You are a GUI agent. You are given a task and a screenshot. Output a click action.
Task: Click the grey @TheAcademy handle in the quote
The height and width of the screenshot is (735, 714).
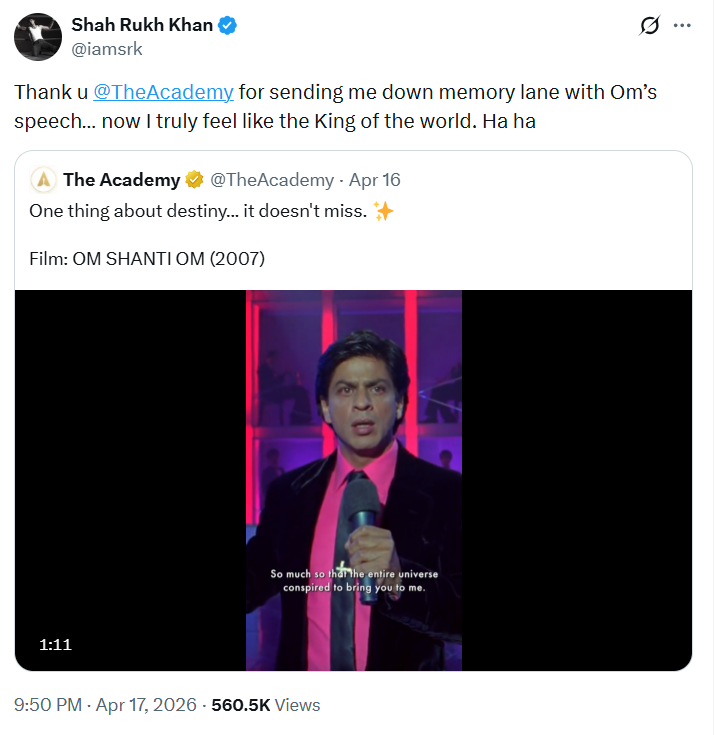click(272, 180)
